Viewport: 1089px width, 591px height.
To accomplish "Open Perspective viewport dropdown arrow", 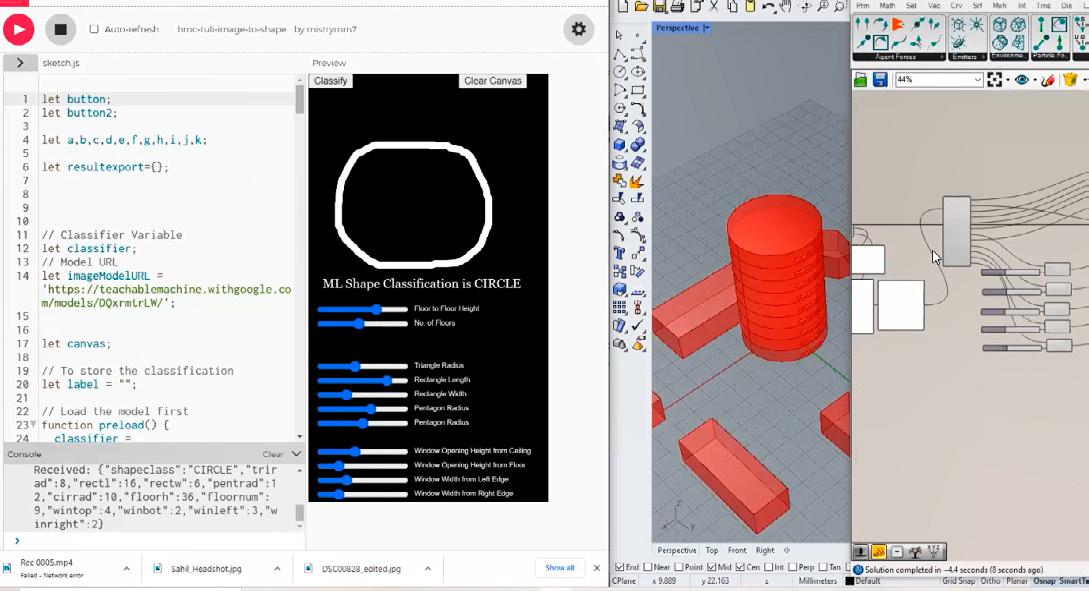I will click(x=706, y=28).
